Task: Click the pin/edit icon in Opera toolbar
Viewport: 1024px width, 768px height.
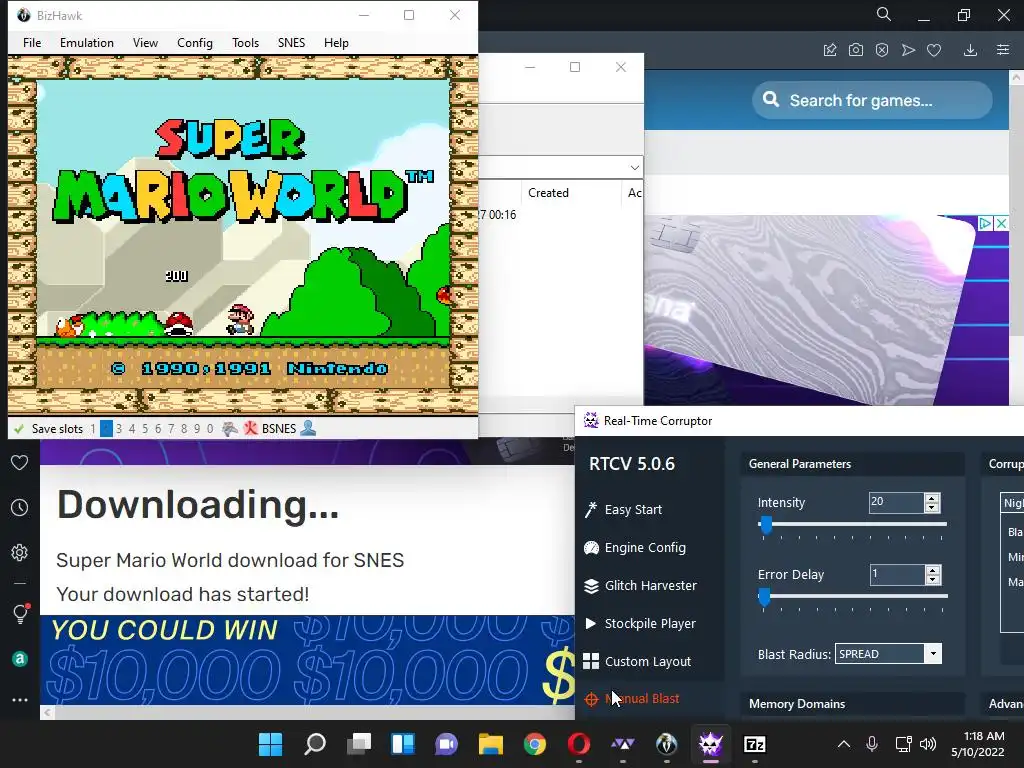Action: [830, 50]
